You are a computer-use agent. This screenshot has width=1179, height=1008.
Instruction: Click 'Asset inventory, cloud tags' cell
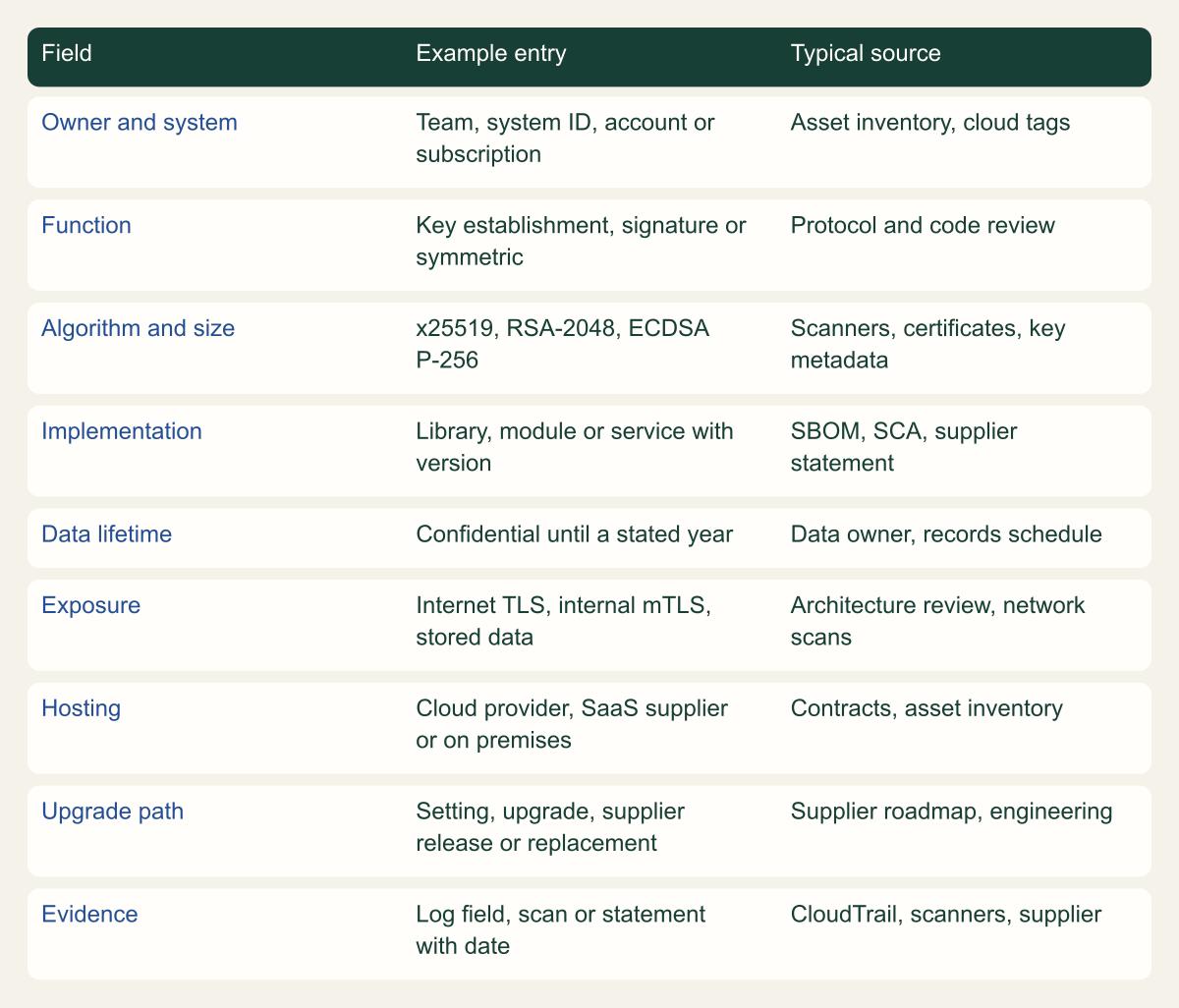[x=964, y=142]
